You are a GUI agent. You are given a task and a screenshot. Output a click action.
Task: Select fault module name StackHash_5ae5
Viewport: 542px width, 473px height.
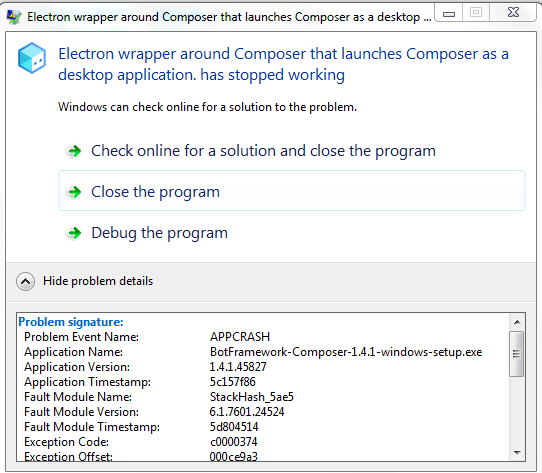(x=252, y=397)
